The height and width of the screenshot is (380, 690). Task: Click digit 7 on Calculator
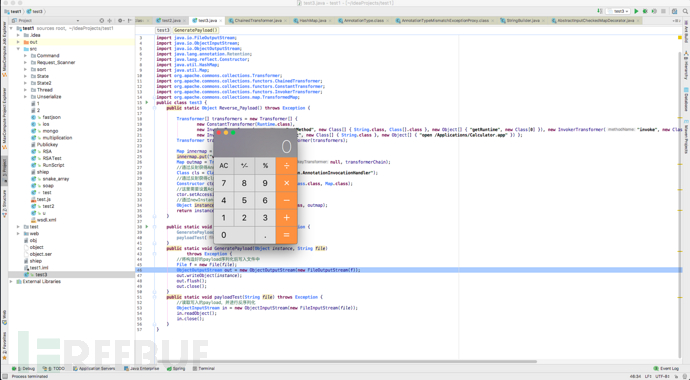tap(224, 183)
